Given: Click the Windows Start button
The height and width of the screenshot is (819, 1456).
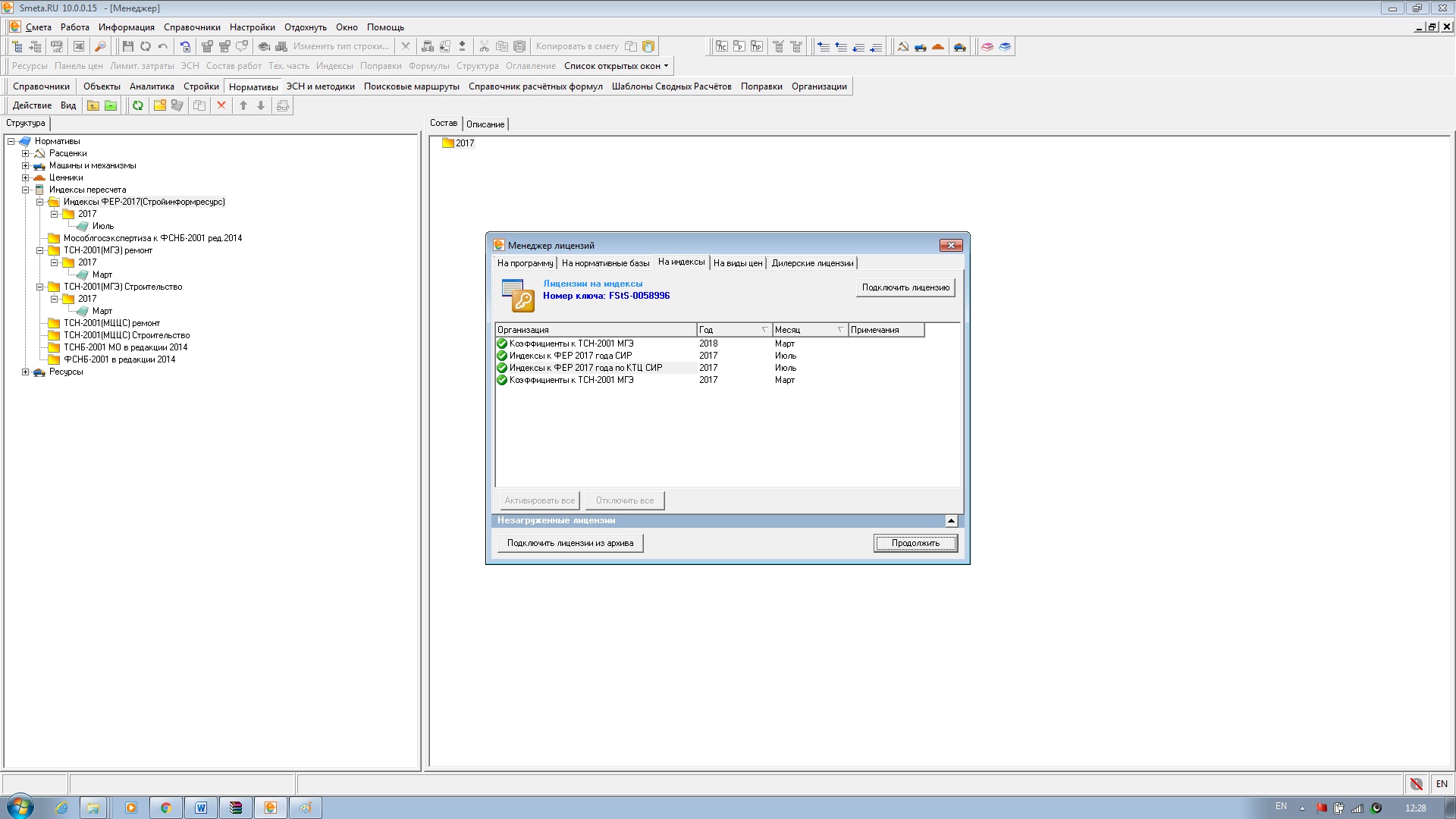Looking at the screenshot, I should pyautogui.click(x=20, y=806).
